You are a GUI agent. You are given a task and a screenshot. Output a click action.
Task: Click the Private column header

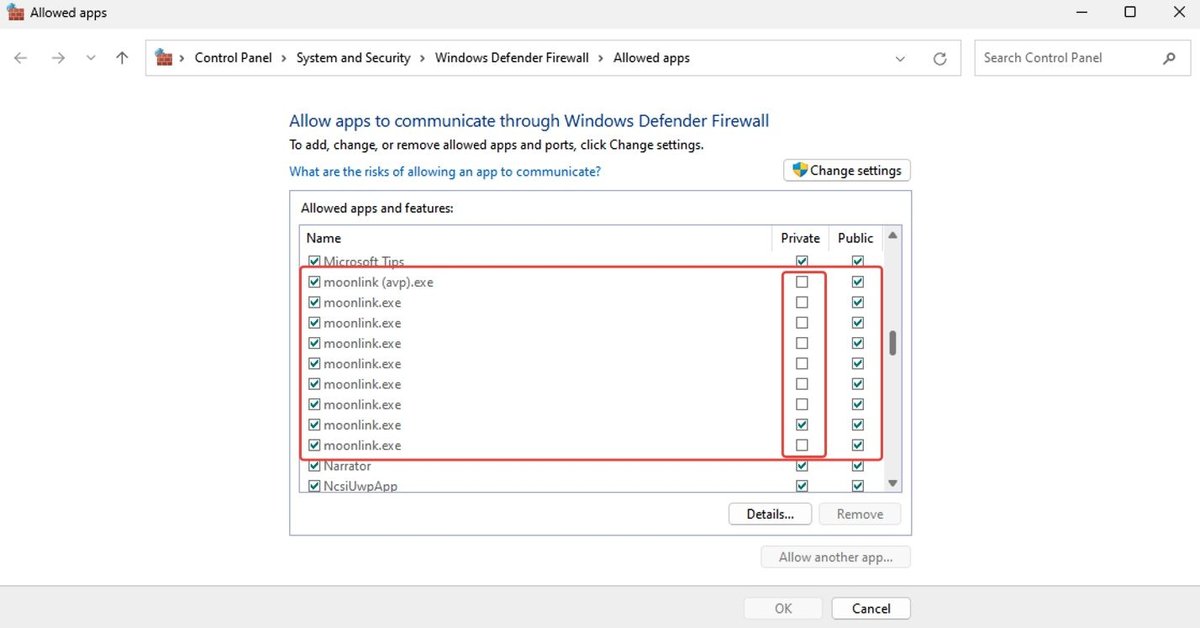tap(800, 238)
